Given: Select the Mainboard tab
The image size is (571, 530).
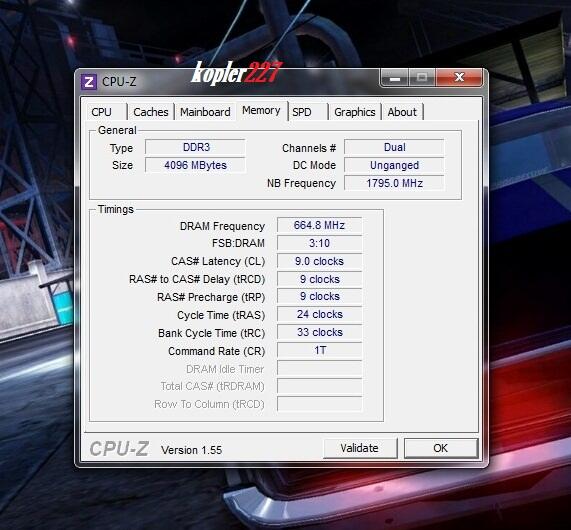Looking at the screenshot, I should pyautogui.click(x=205, y=112).
